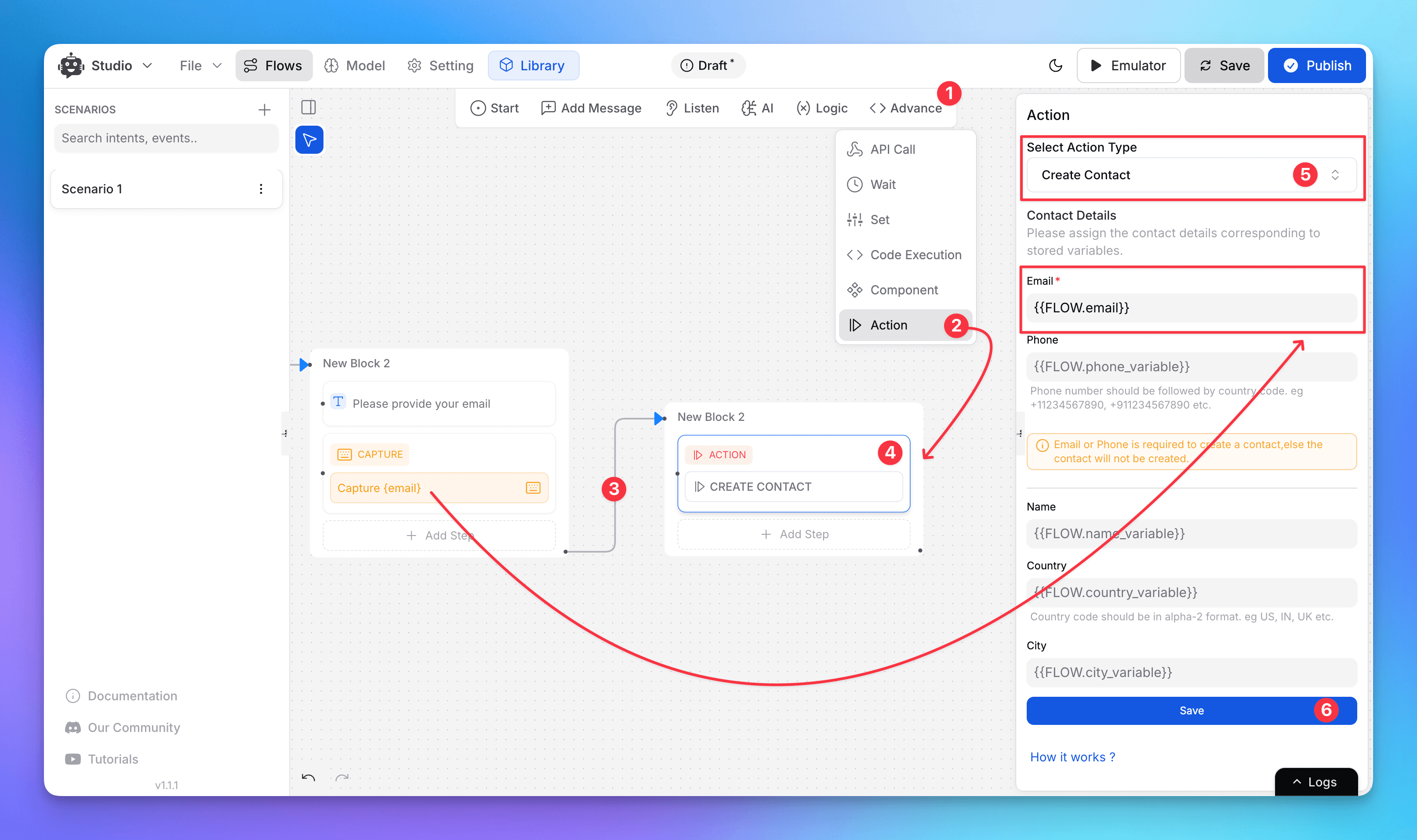Click the Phone input field
Screen dimensions: 1417x840
point(1191,367)
